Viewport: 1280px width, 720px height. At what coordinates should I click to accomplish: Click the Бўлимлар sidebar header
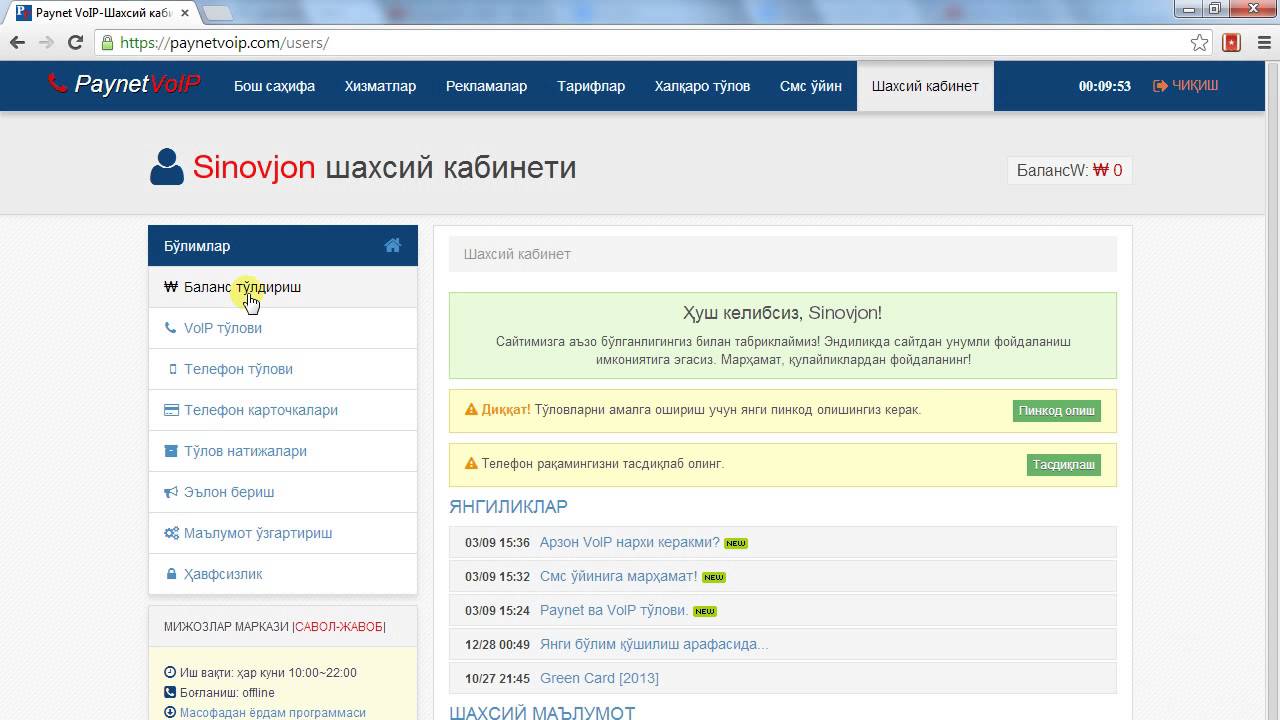click(283, 246)
